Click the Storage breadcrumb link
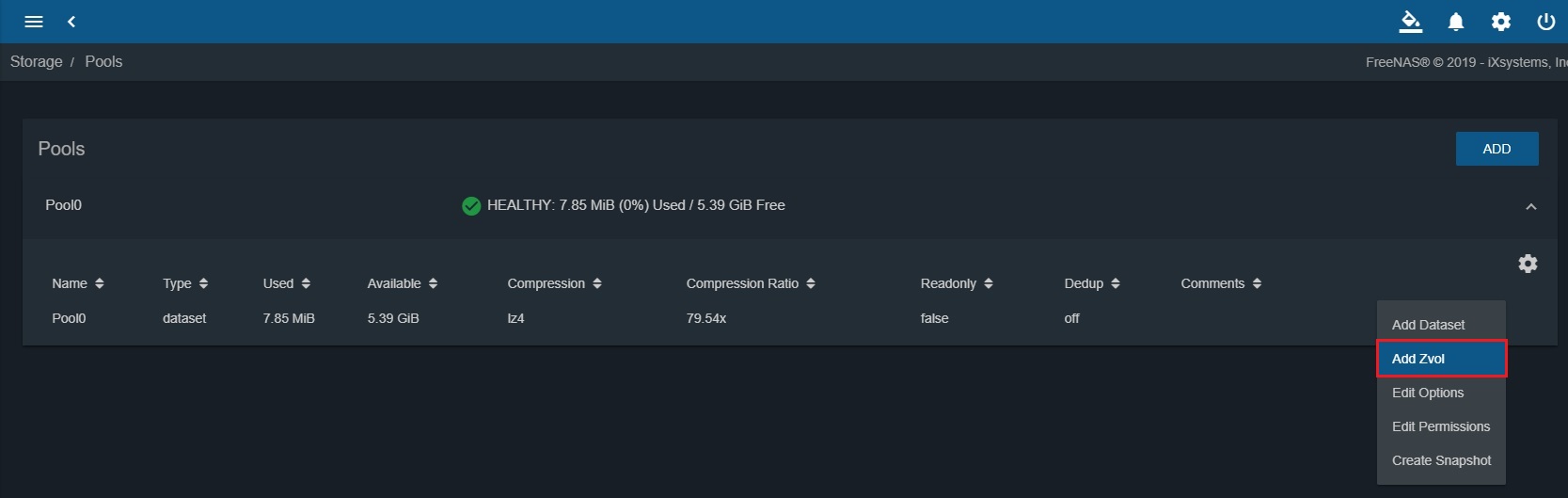The height and width of the screenshot is (498, 1568). click(37, 61)
